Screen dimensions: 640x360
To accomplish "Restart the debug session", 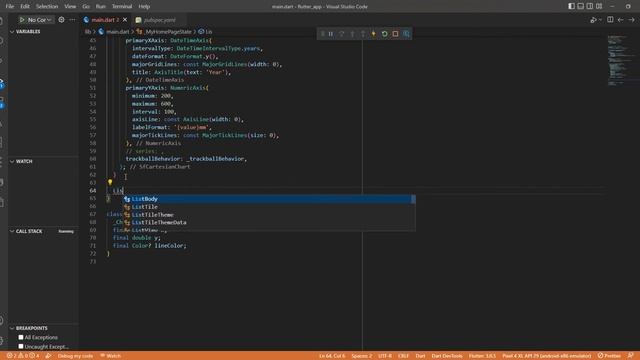I will [x=384, y=34].
